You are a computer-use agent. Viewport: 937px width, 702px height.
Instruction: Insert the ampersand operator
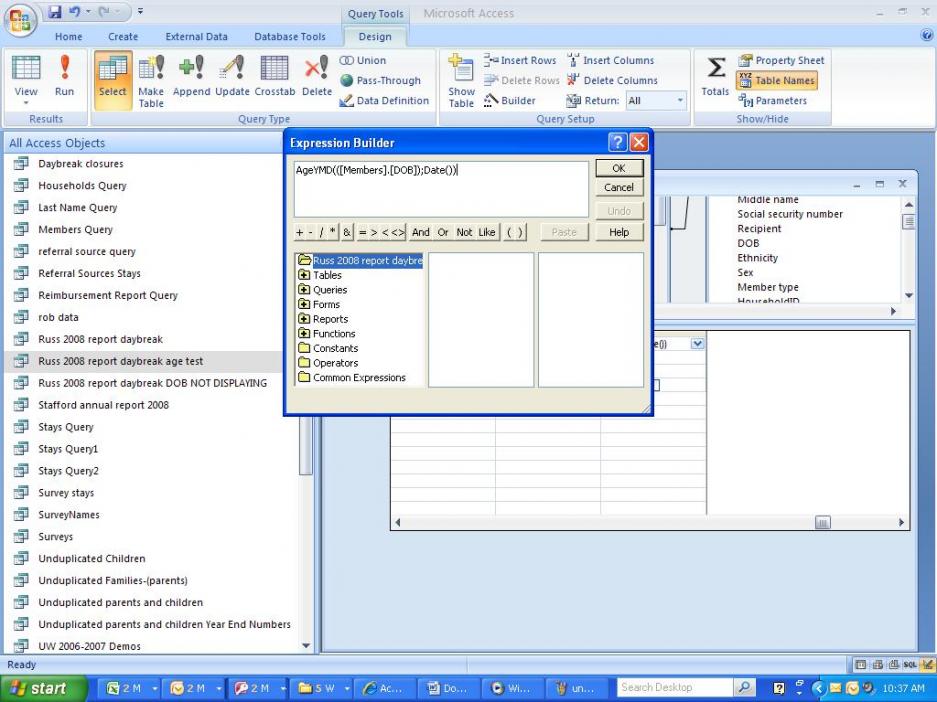[x=347, y=232]
